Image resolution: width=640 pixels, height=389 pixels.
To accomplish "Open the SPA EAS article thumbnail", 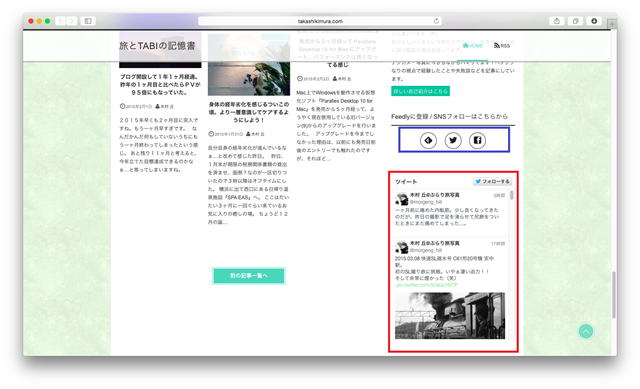I will [249, 64].
